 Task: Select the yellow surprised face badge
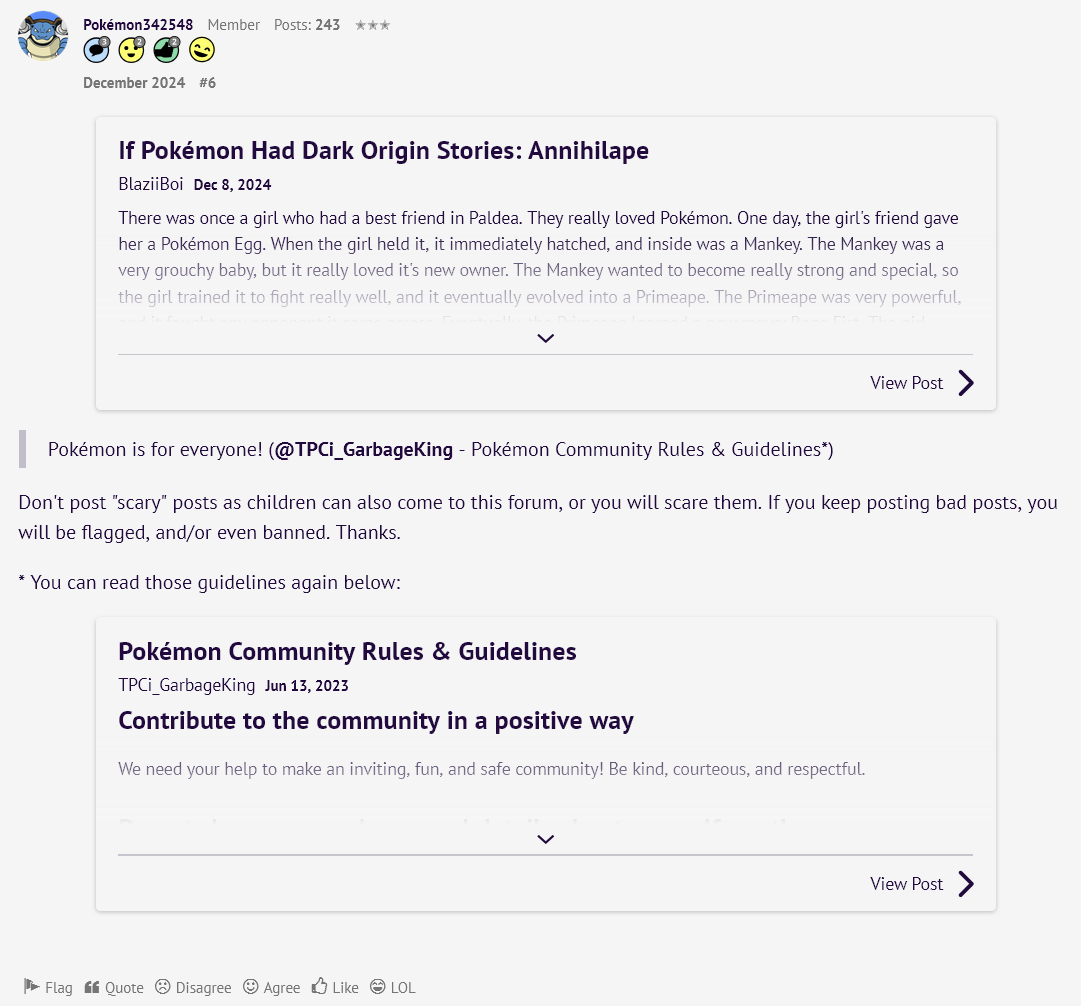coord(132,50)
